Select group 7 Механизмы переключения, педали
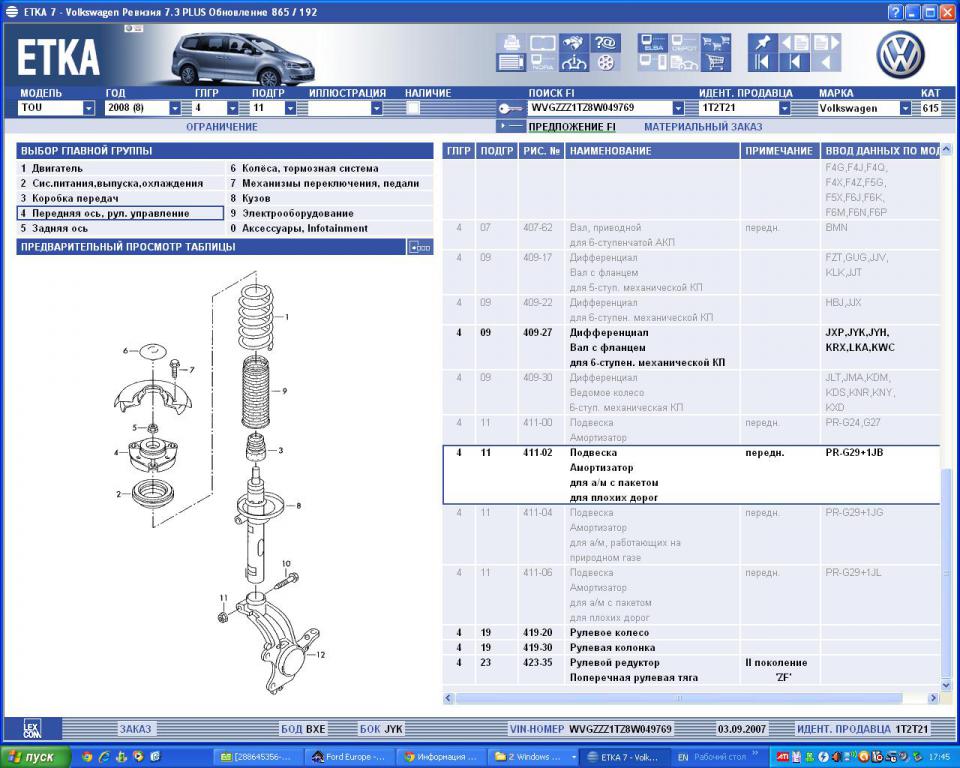This screenshot has height=768, width=960. pos(329,183)
